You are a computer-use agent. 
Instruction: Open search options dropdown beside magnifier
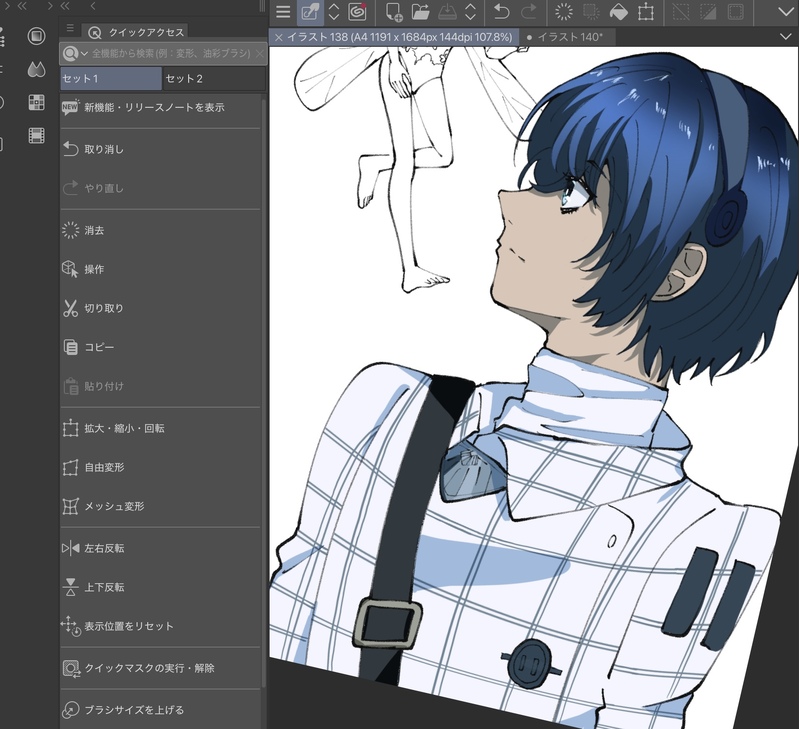tap(84, 53)
